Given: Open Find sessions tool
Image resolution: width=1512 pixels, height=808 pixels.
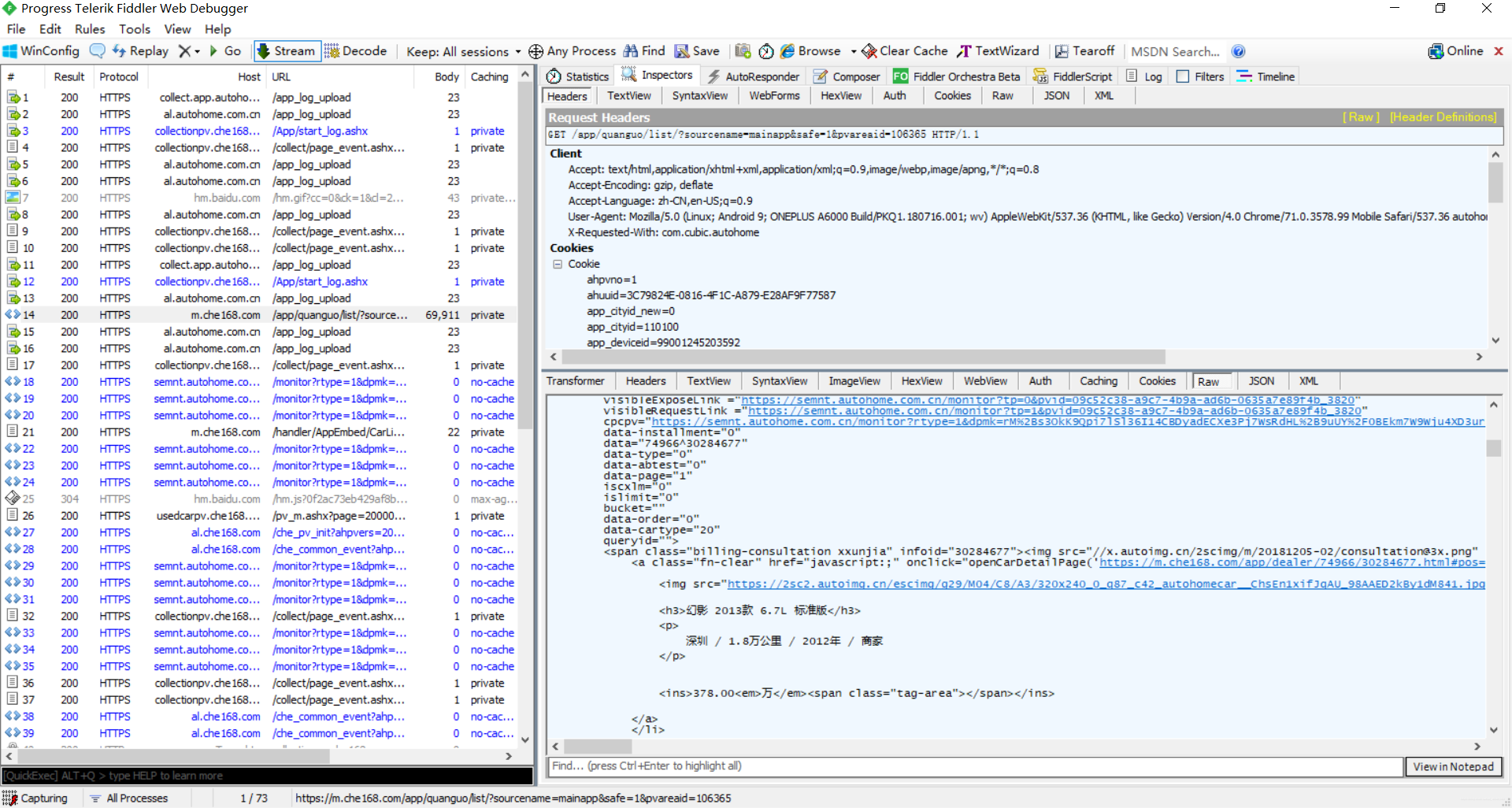Looking at the screenshot, I should tap(644, 51).
